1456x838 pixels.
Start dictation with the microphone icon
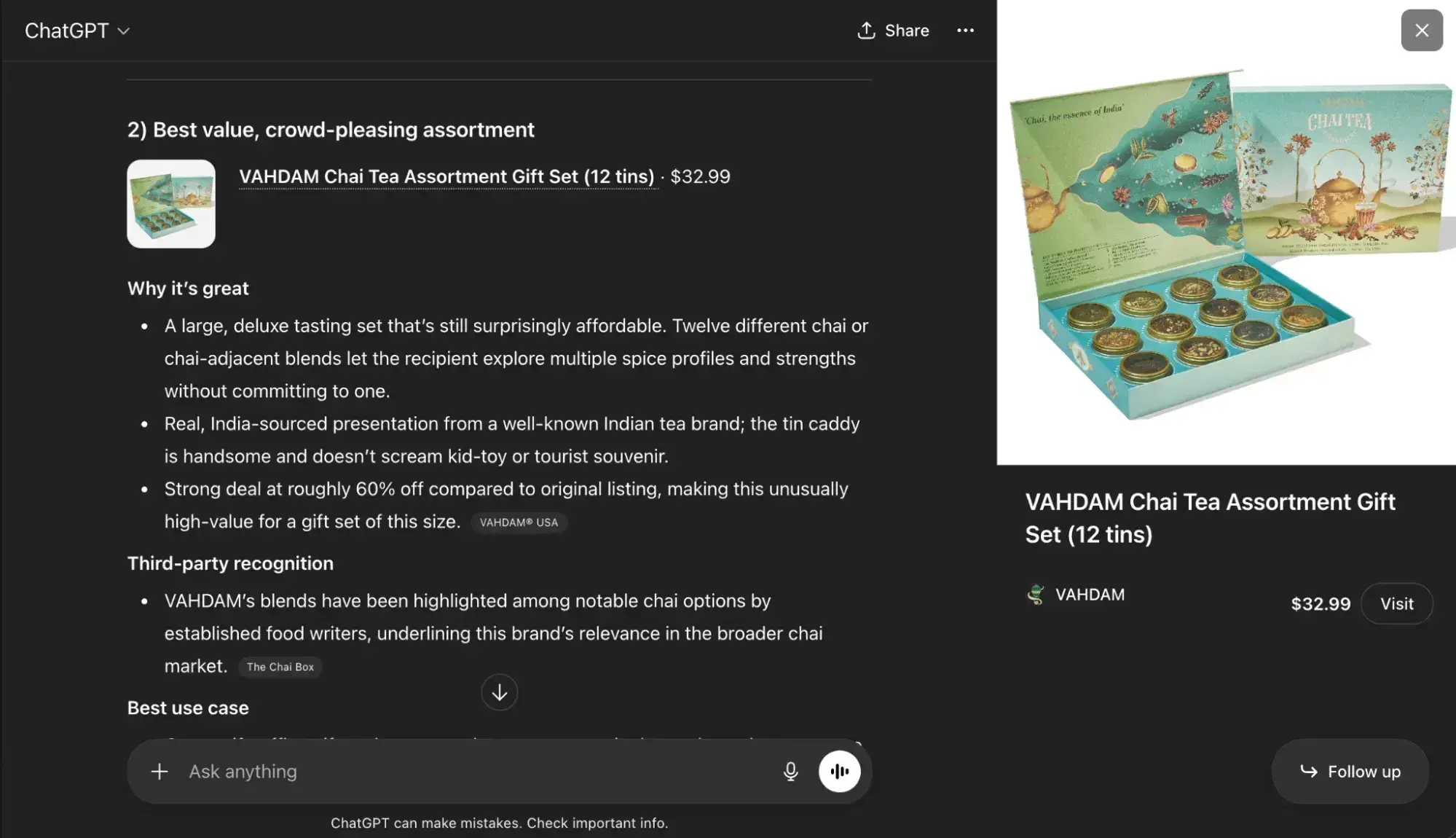point(789,771)
